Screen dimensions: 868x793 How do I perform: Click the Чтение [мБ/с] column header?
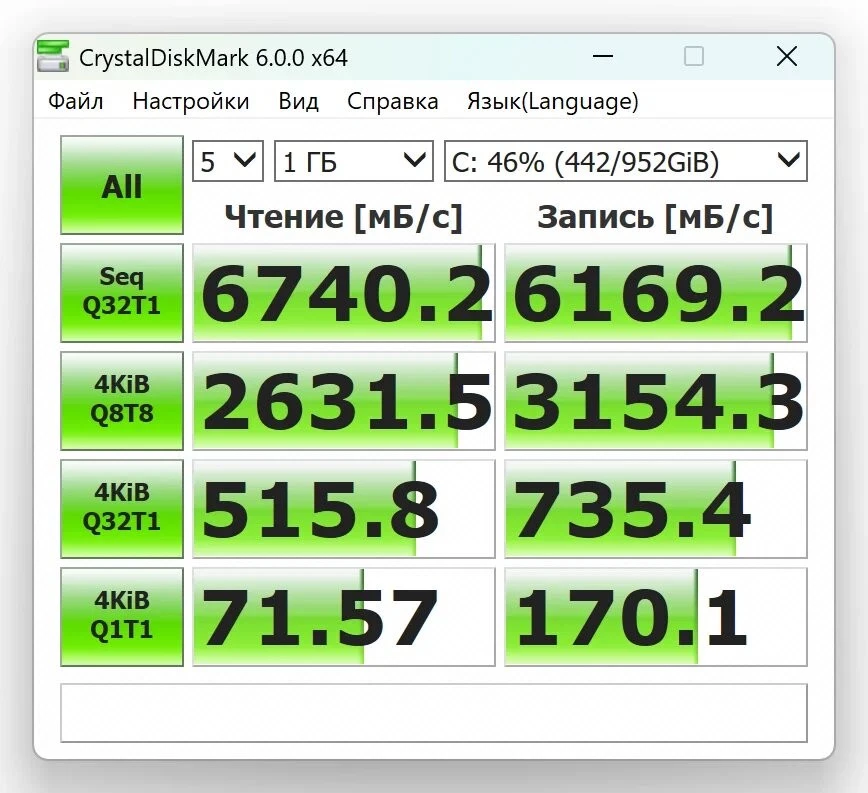point(343,217)
